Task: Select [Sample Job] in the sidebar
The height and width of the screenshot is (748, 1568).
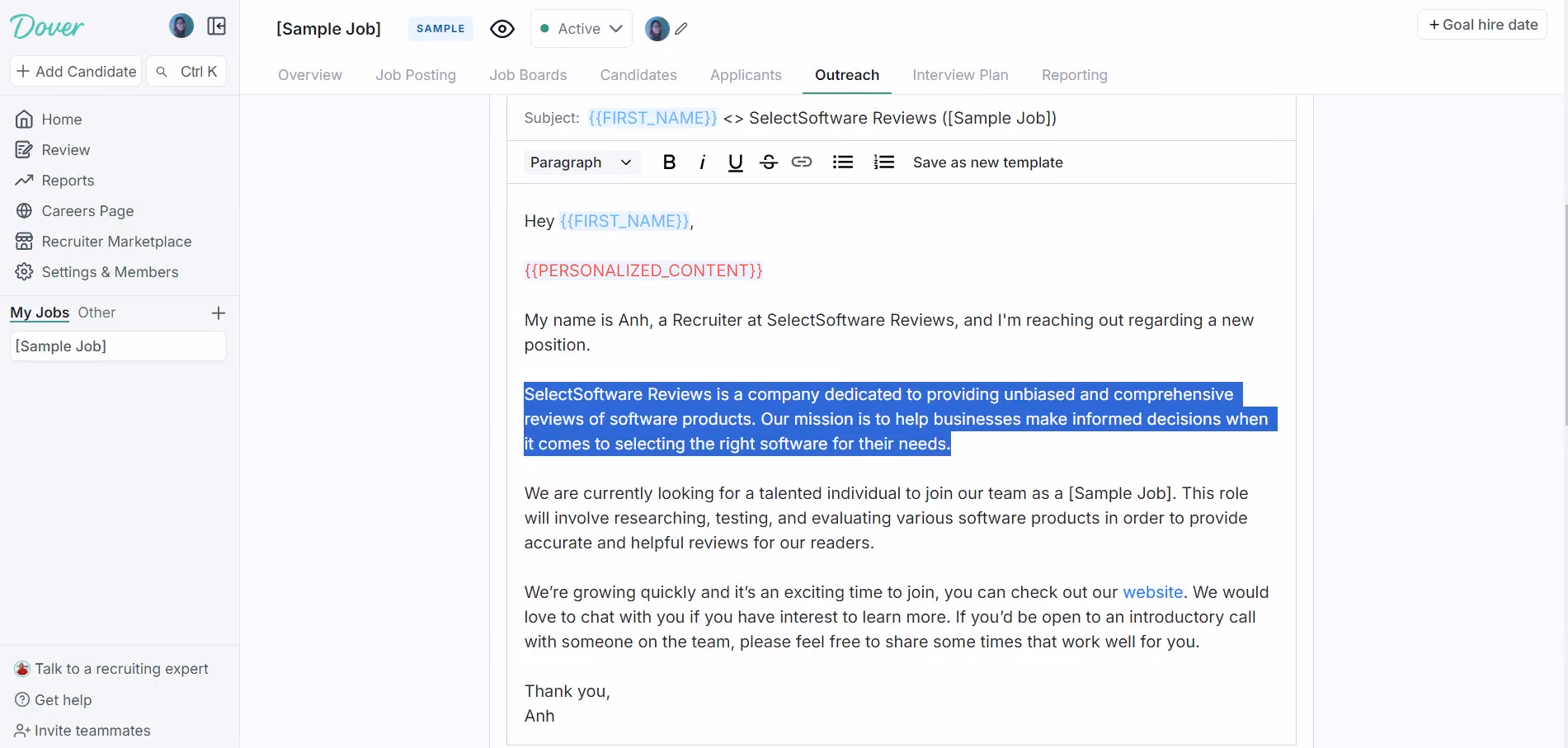Action: tap(118, 346)
